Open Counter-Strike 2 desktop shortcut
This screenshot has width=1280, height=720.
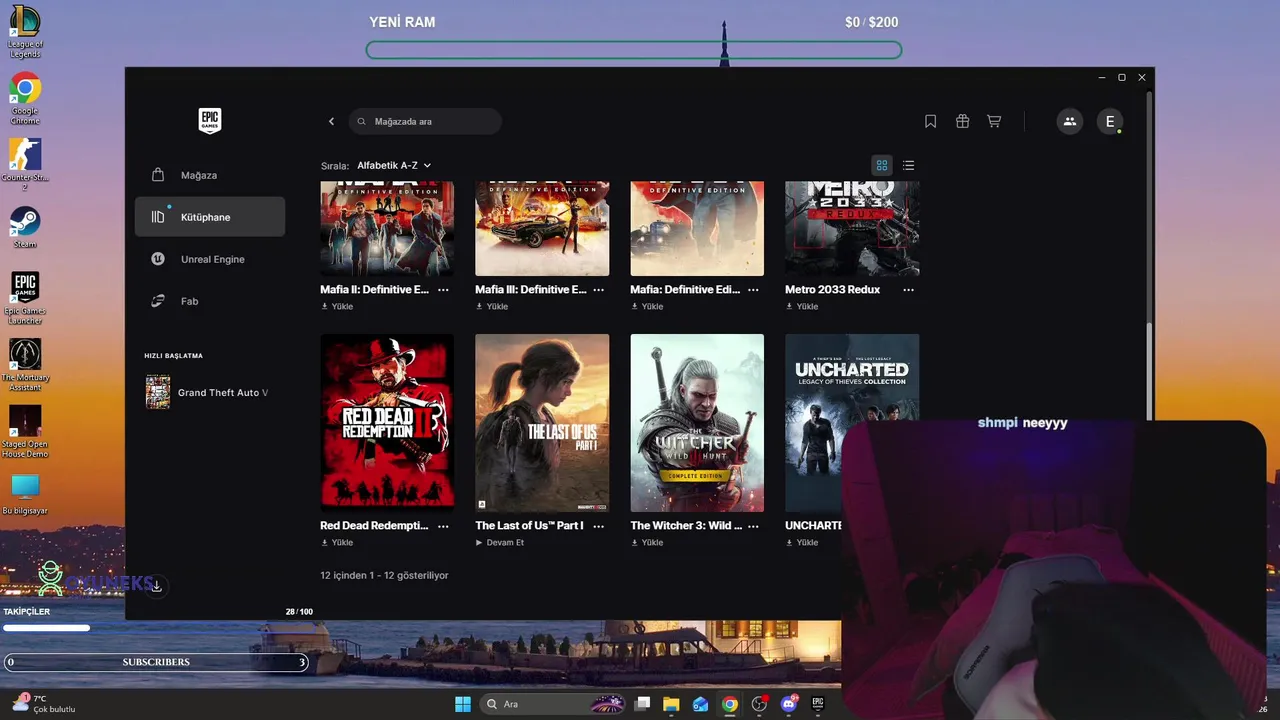[x=25, y=164]
